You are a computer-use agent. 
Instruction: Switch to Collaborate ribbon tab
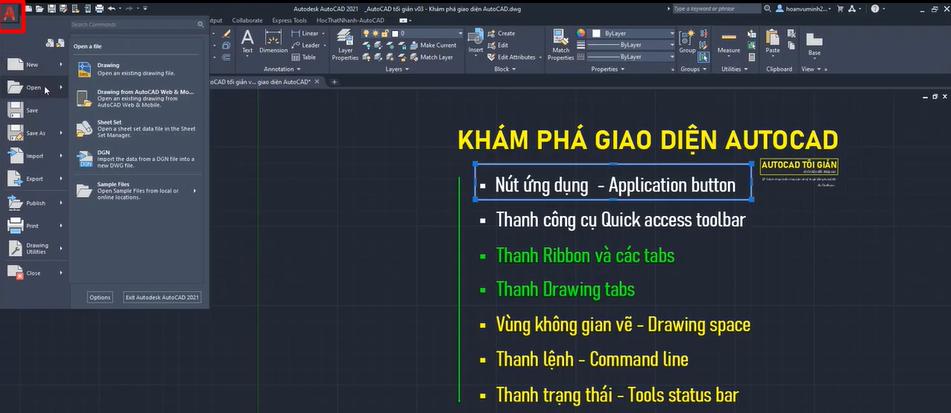pos(247,20)
